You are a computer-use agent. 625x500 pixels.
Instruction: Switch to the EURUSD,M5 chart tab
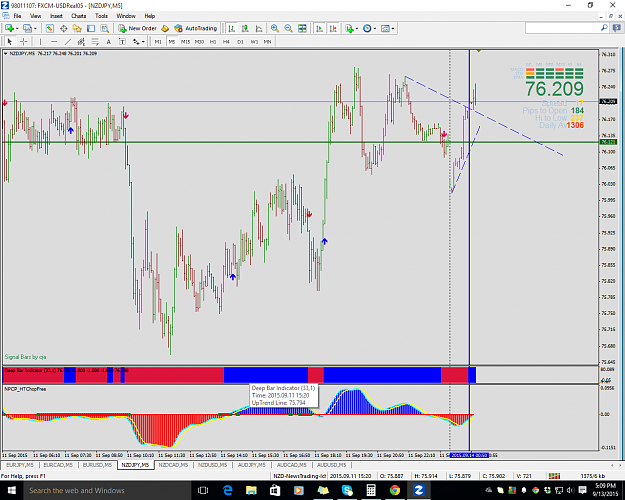click(97, 465)
